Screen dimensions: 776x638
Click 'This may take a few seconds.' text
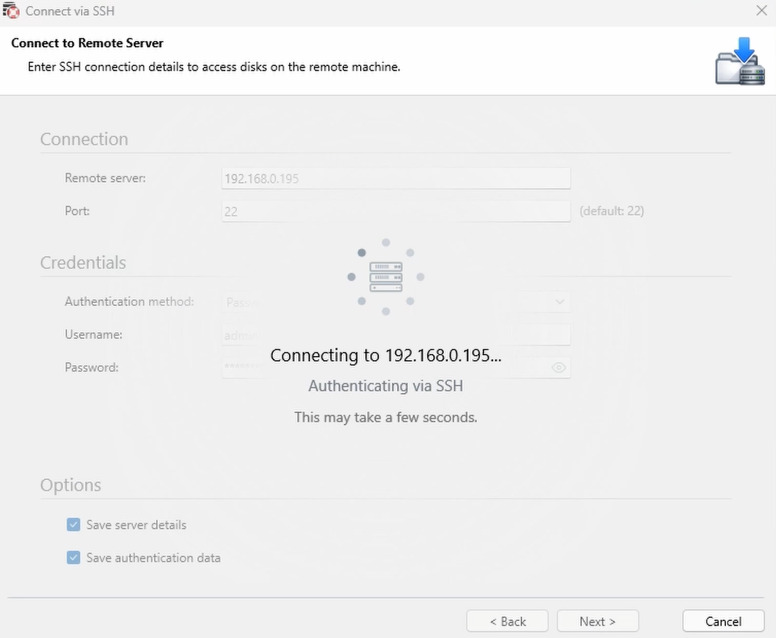coord(386,417)
